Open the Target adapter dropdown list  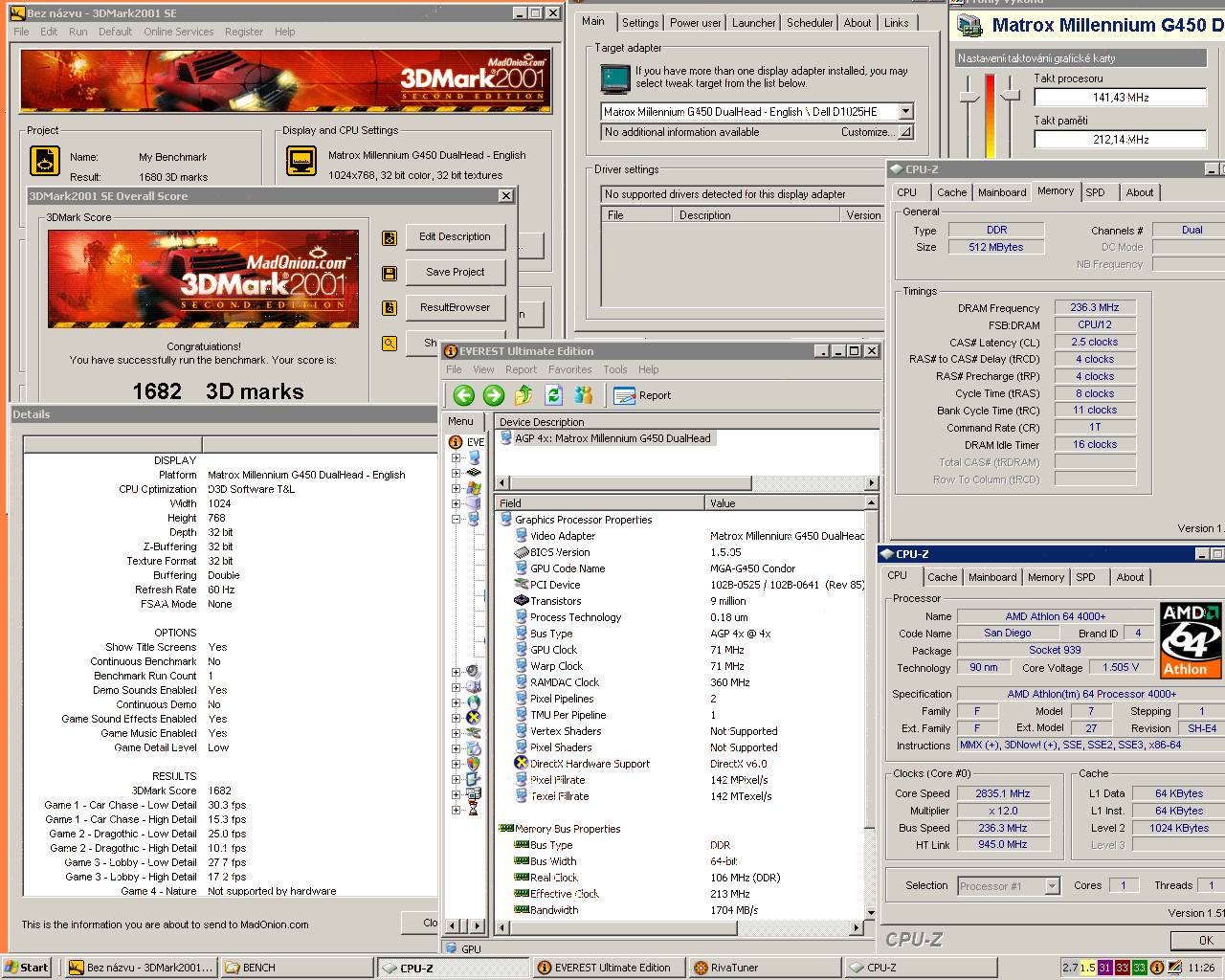[905, 112]
